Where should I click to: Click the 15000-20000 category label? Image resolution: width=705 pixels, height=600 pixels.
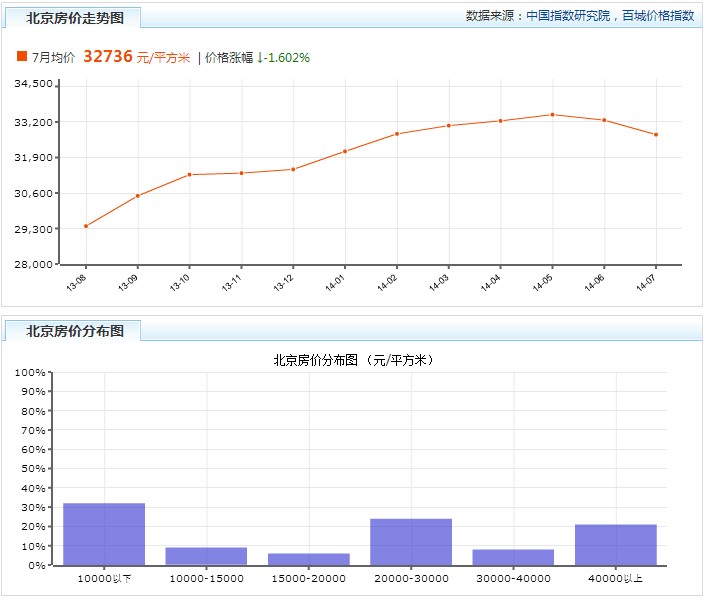click(308, 578)
